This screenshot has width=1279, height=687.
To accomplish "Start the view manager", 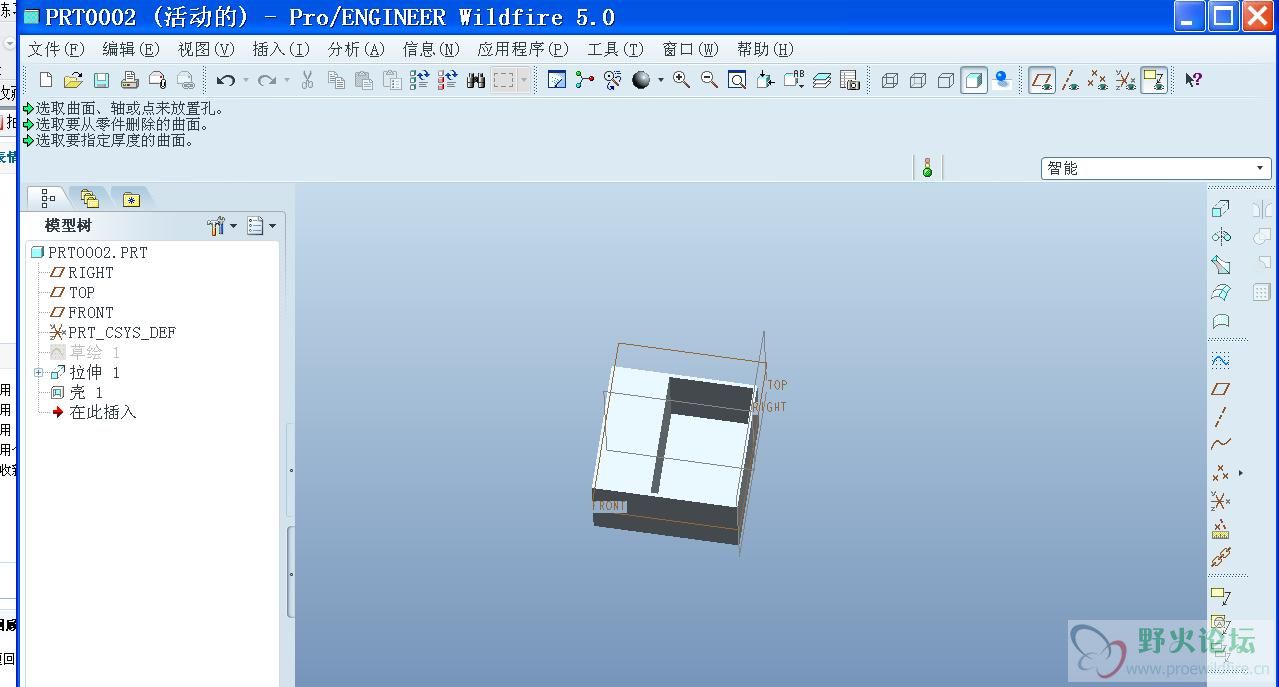I will click(x=850, y=80).
